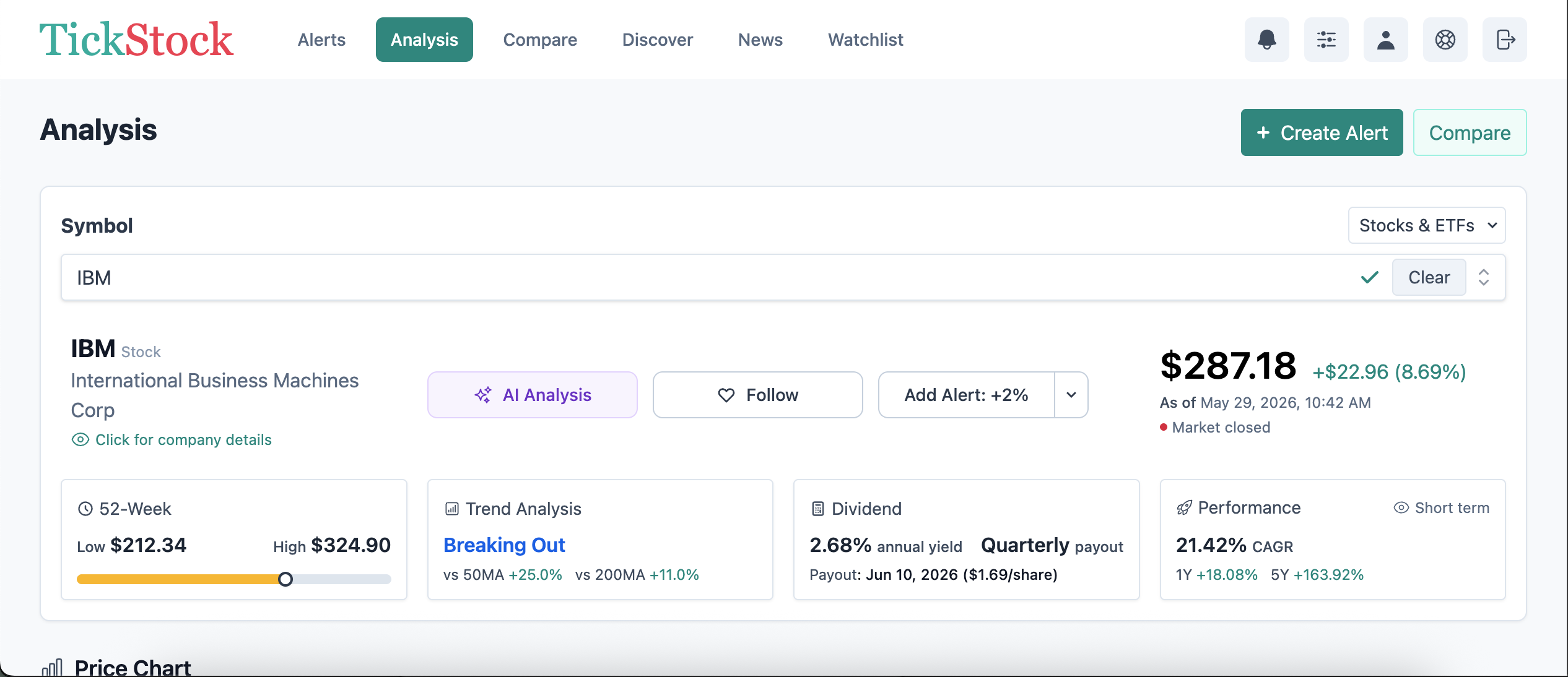
Task: Click the Price Chart heading
Action: [x=133, y=668]
